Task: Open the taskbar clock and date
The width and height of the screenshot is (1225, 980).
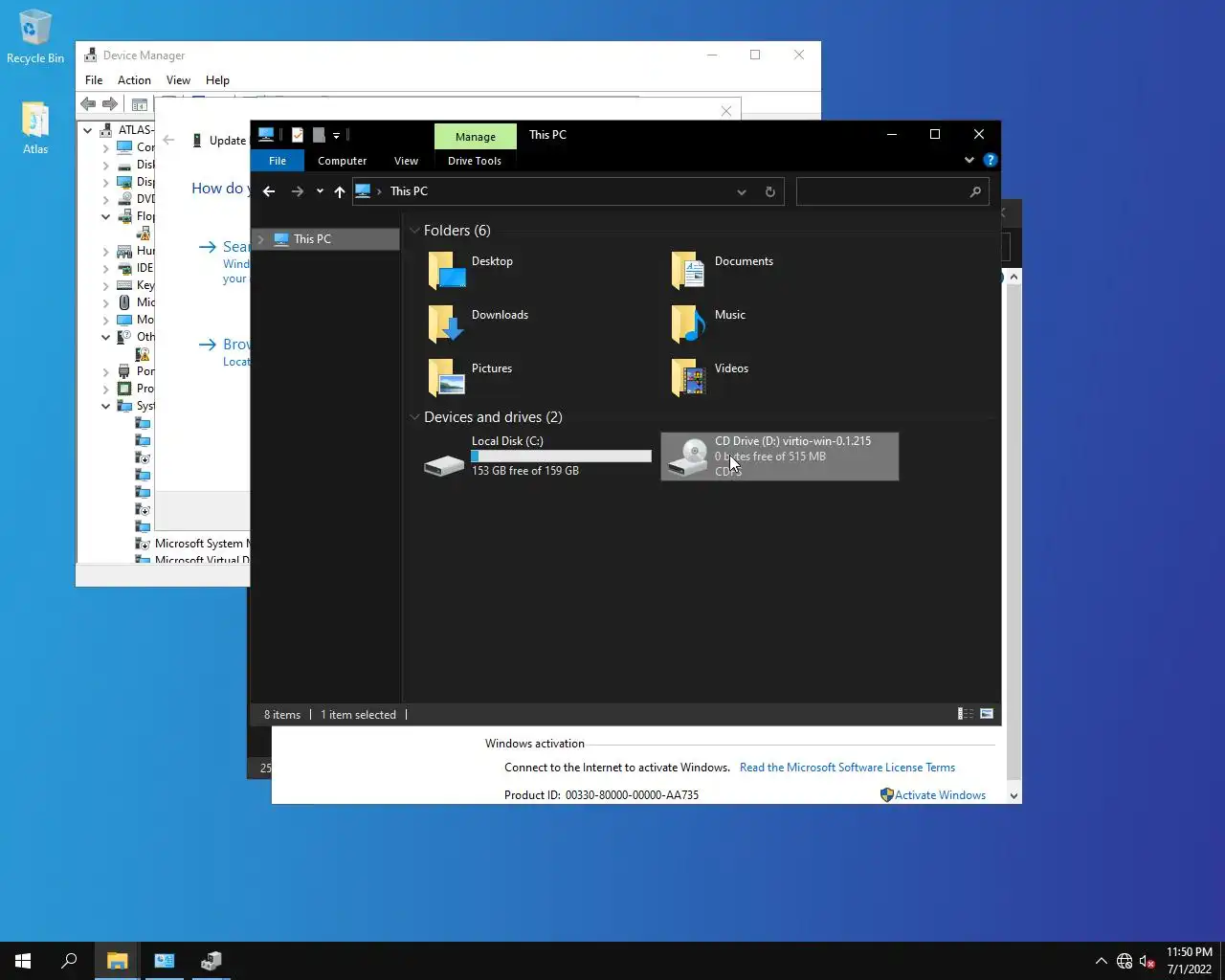Action: 1190,961
